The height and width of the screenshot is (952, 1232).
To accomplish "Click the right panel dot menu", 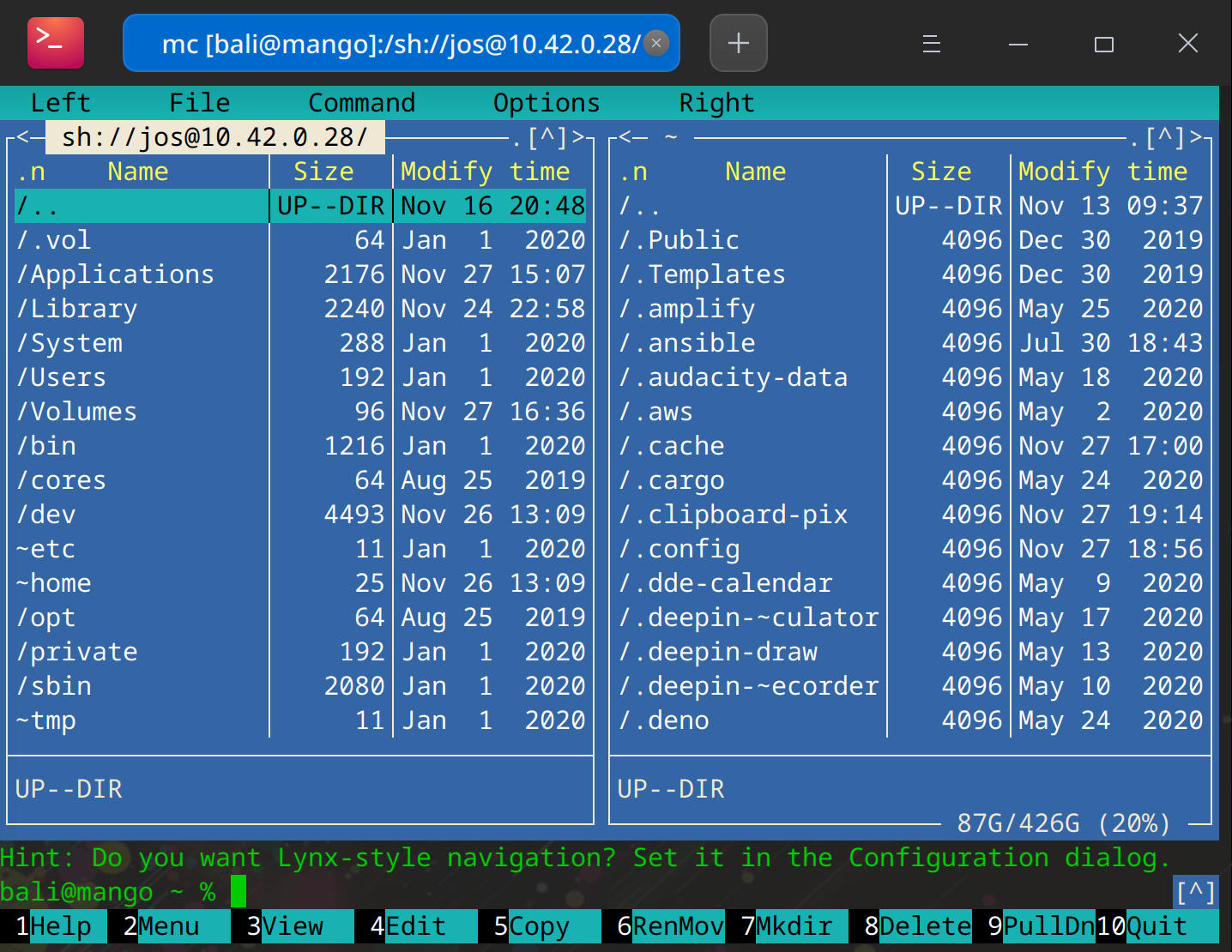I will 1135,141.
